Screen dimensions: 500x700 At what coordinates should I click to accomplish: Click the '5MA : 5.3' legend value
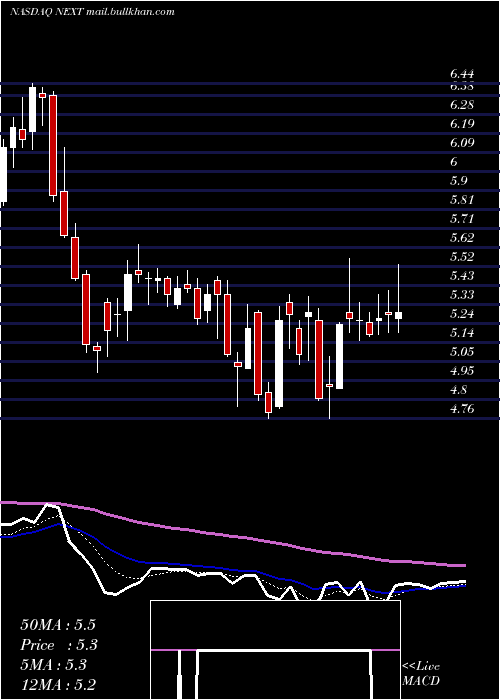(x=54, y=665)
